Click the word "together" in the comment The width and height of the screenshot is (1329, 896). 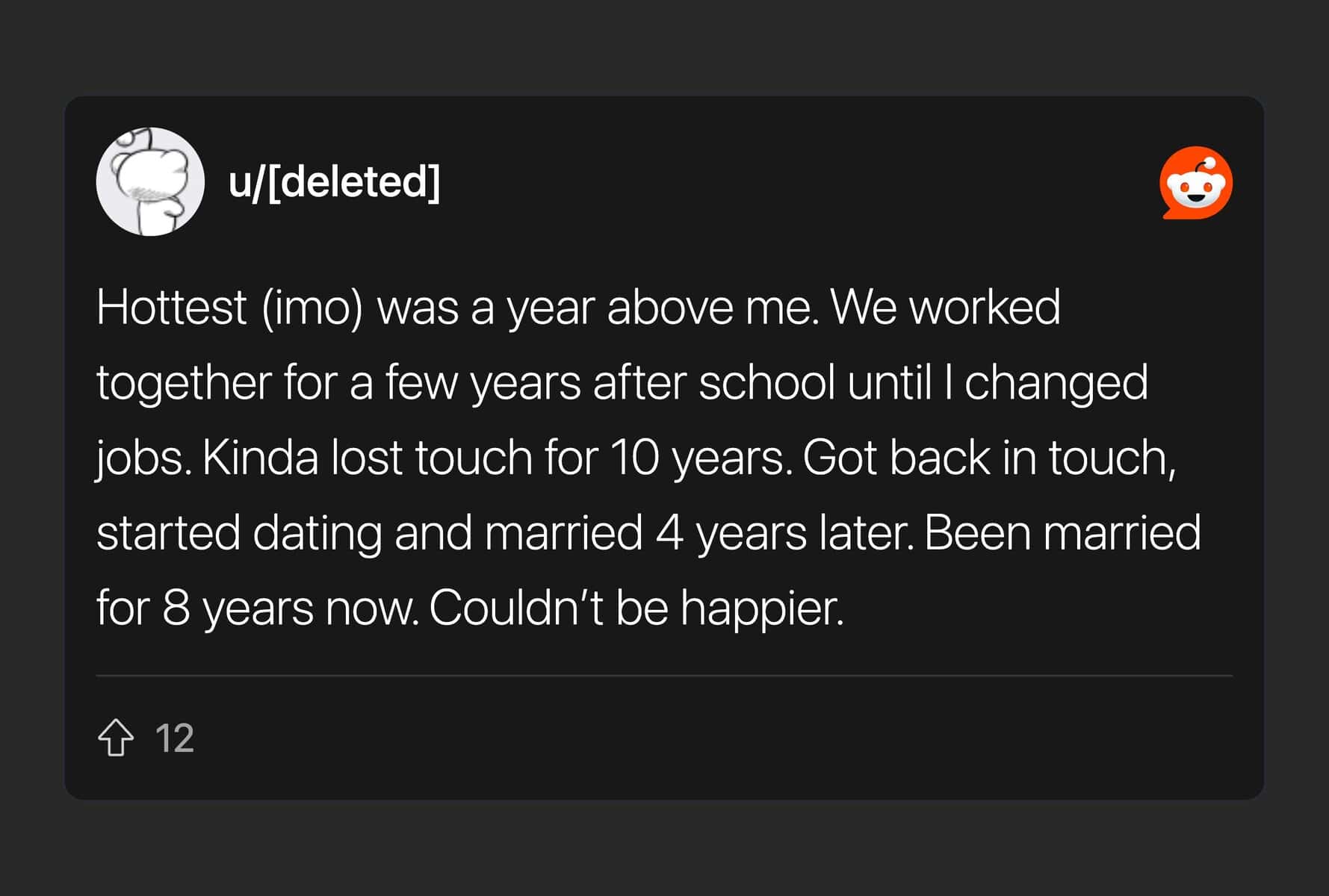pyautogui.click(x=183, y=383)
